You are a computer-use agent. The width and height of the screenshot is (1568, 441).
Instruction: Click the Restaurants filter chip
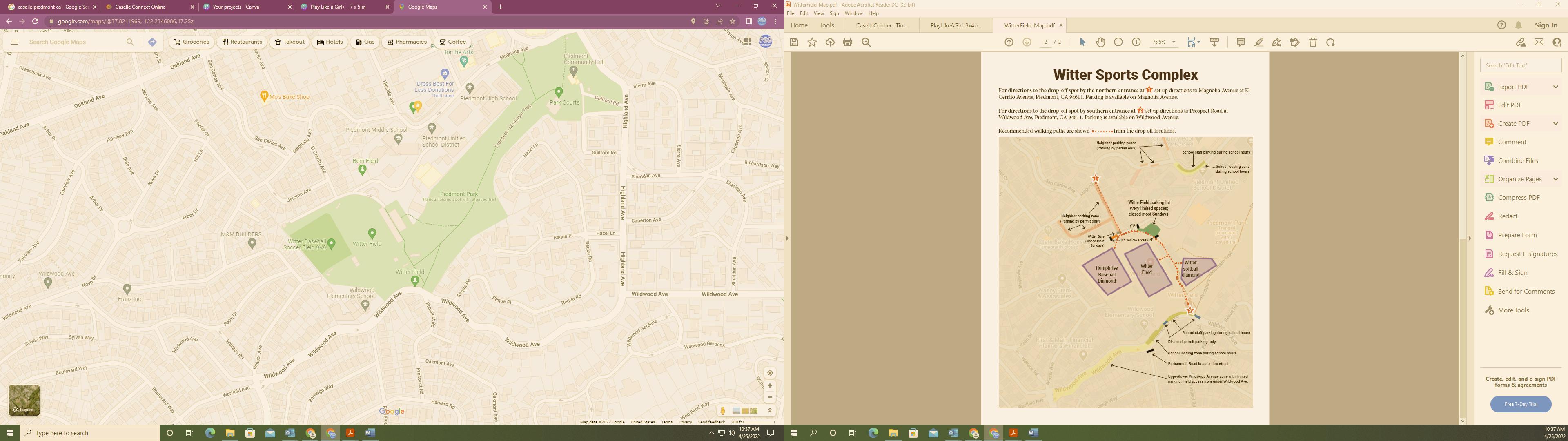point(242,42)
